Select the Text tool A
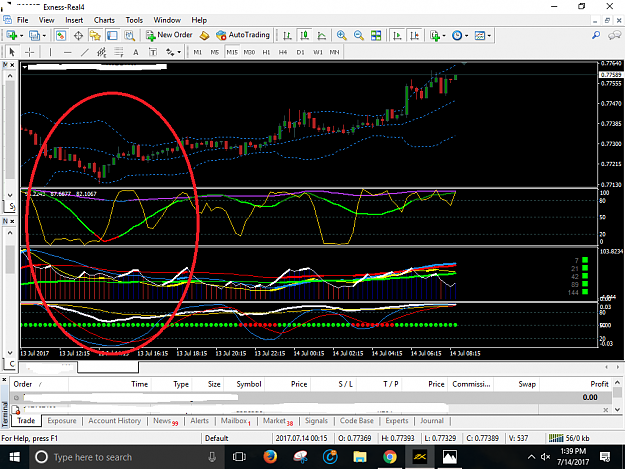The width and height of the screenshot is (625, 469). point(136,52)
